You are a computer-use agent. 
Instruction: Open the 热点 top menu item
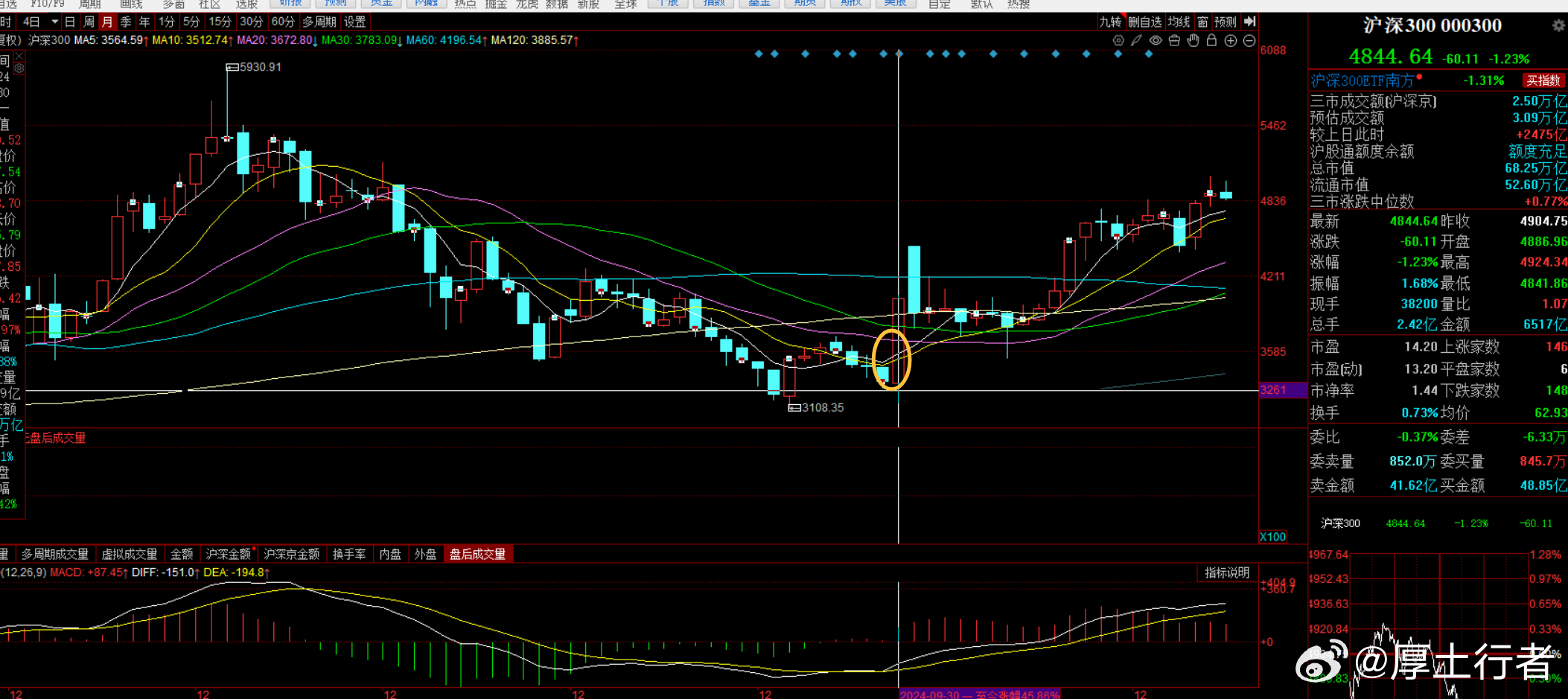(465, 4)
